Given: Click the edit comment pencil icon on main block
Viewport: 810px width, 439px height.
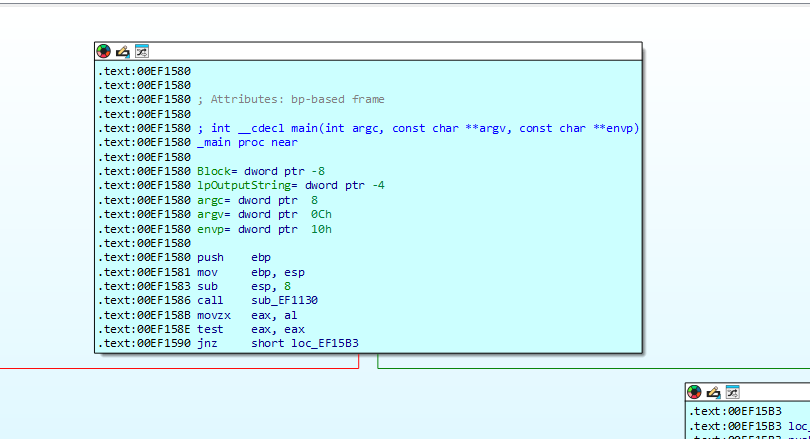Looking at the screenshot, I should tap(122, 51).
